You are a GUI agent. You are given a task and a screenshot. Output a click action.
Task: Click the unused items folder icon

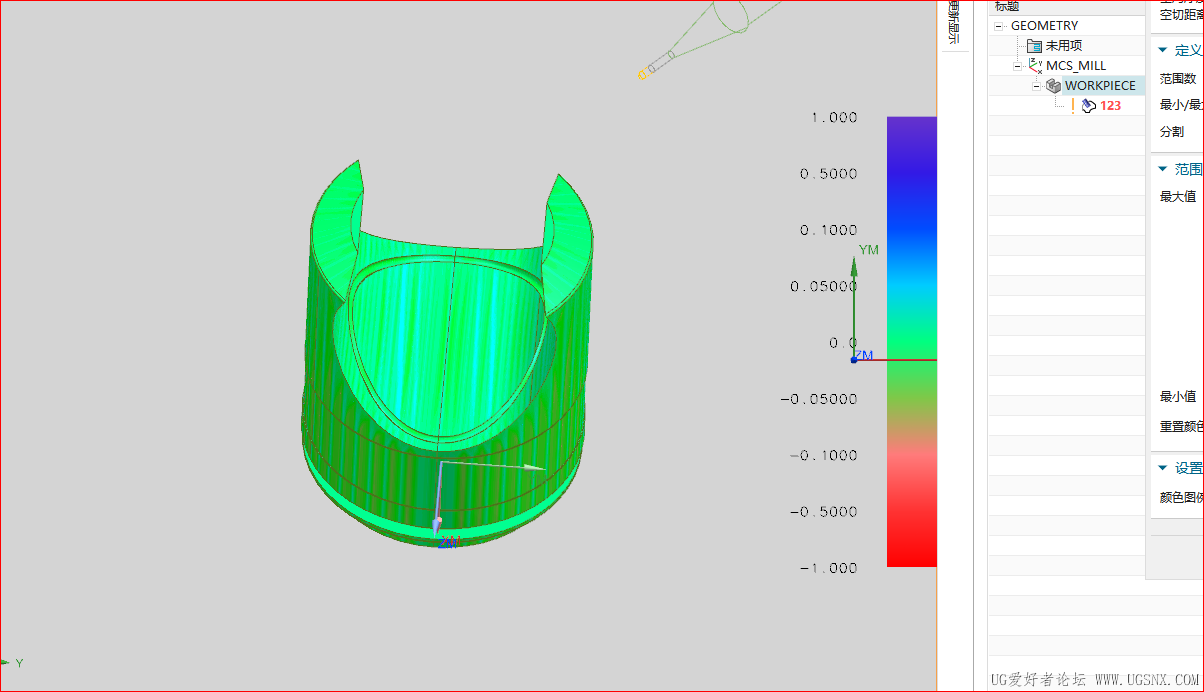(1034, 46)
